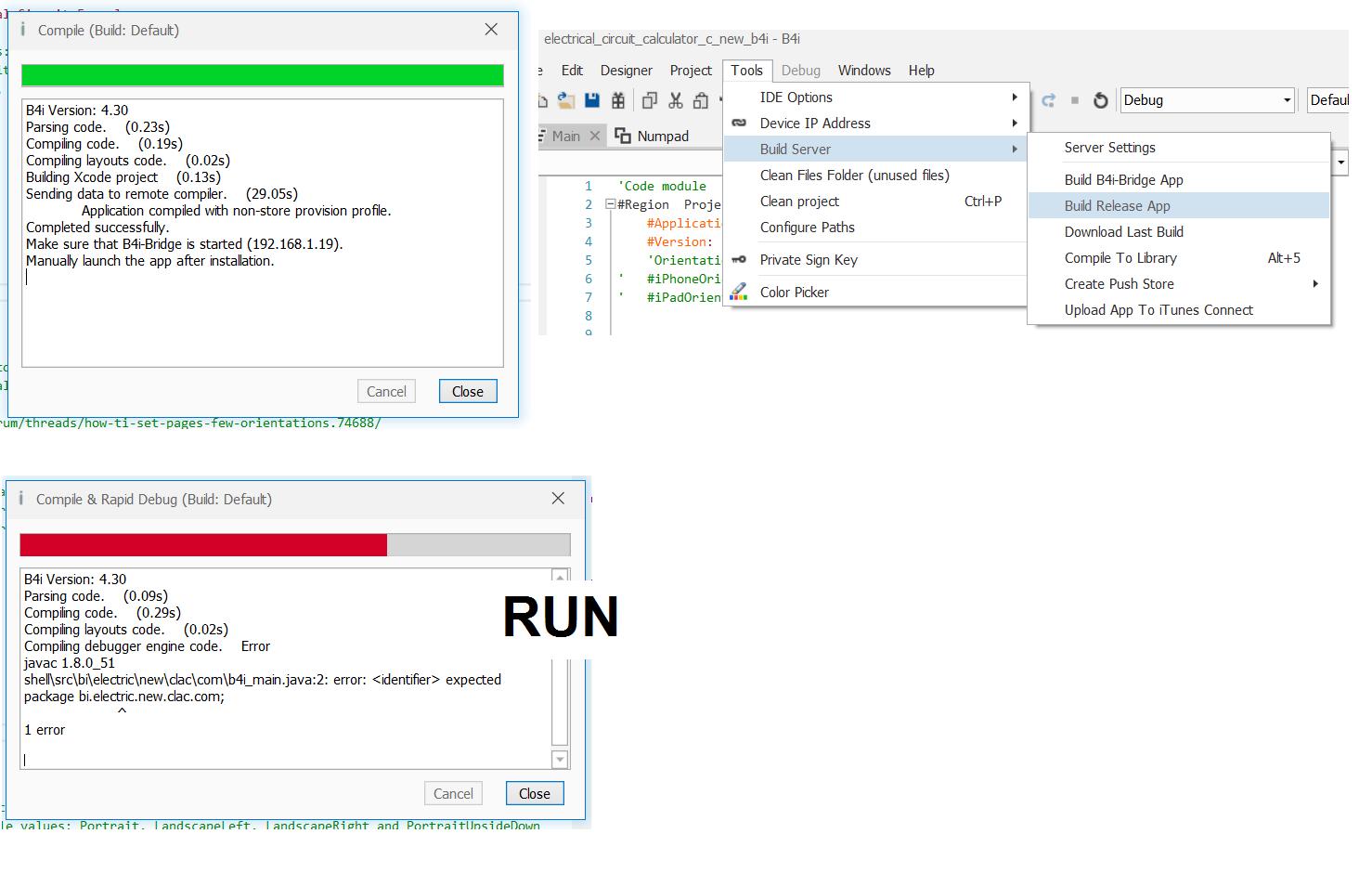Open the Color Picker tool
Screen dimensions: 1372x886
click(875, 293)
